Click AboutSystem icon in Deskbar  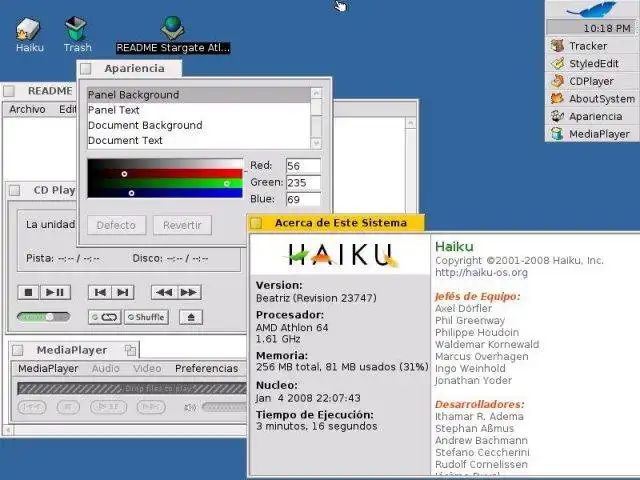pos(558,98)
